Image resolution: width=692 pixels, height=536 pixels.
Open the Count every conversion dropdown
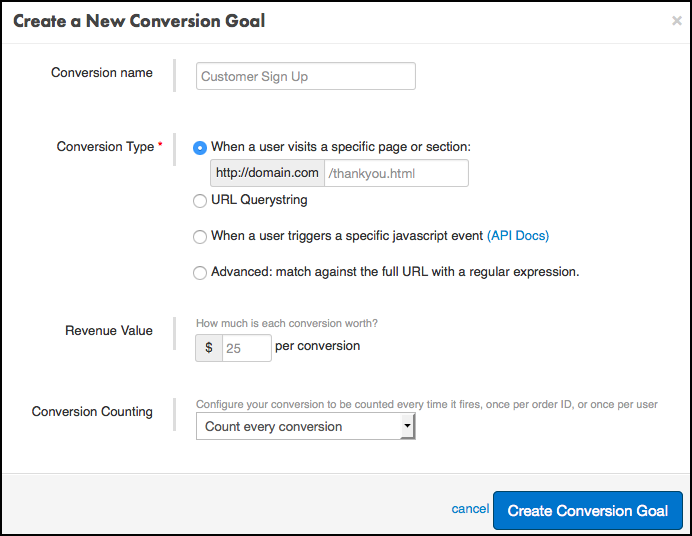306,426
